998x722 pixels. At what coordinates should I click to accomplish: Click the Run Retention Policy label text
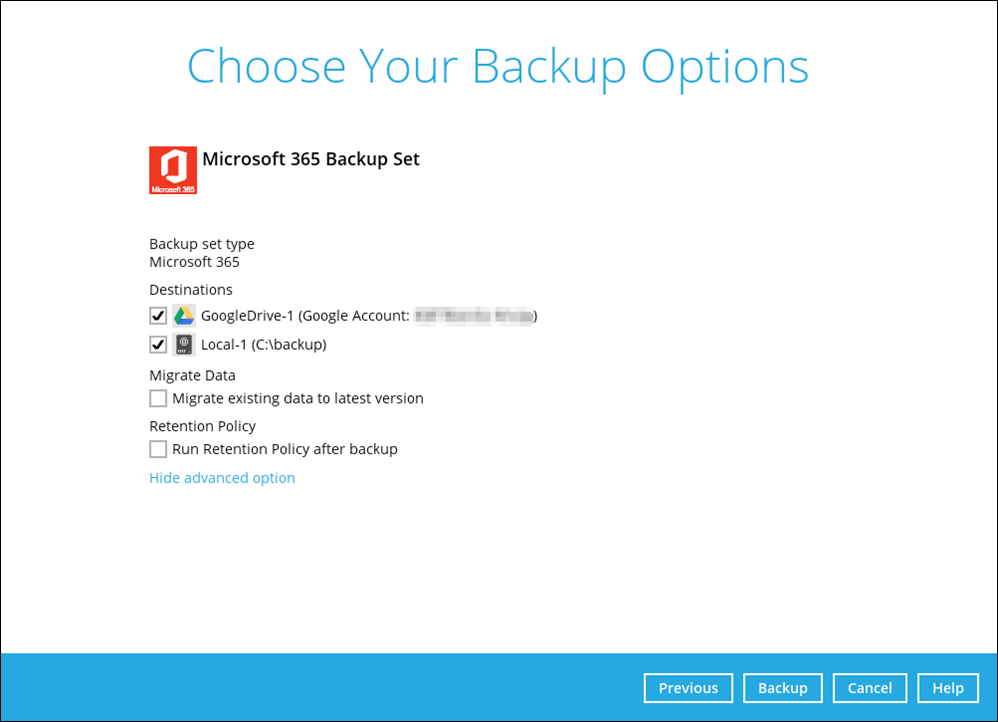point(285,449)
